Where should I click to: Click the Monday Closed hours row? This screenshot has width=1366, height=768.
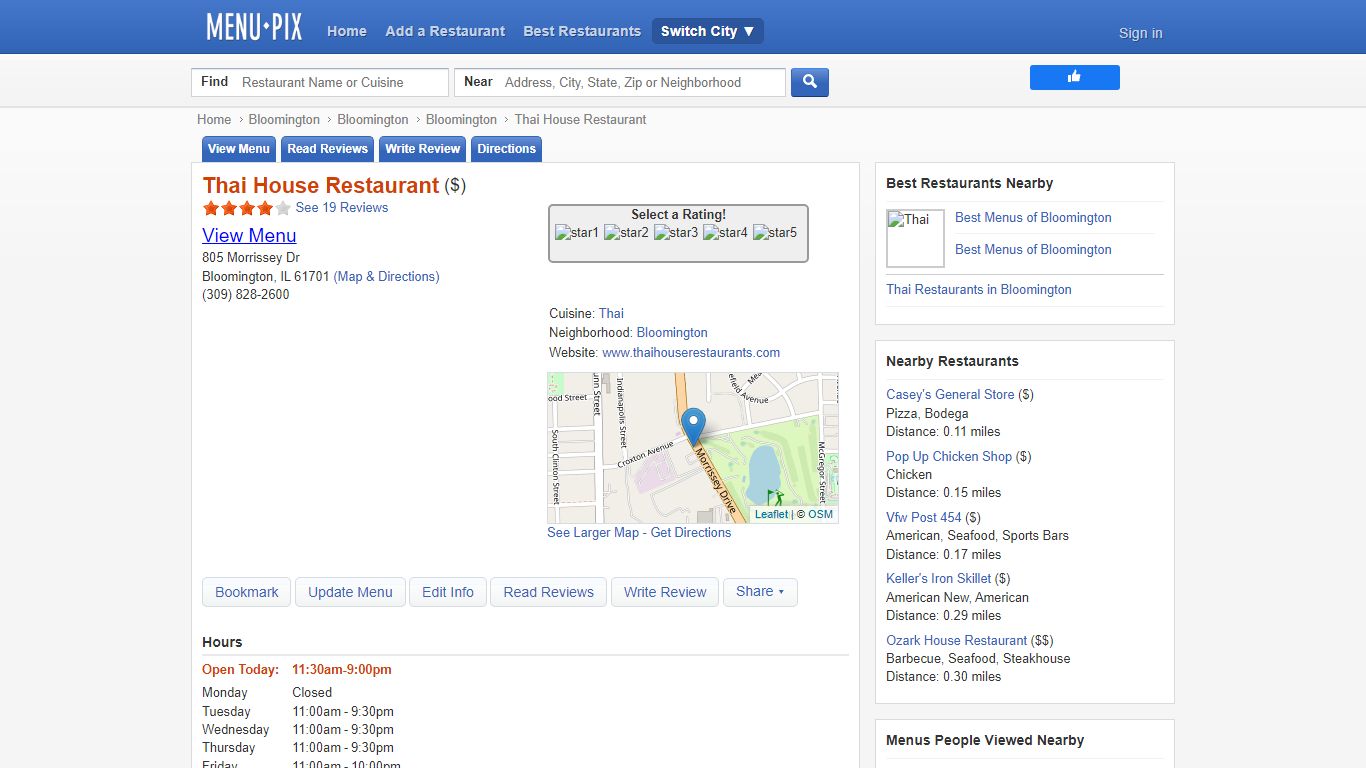[267, 693]
